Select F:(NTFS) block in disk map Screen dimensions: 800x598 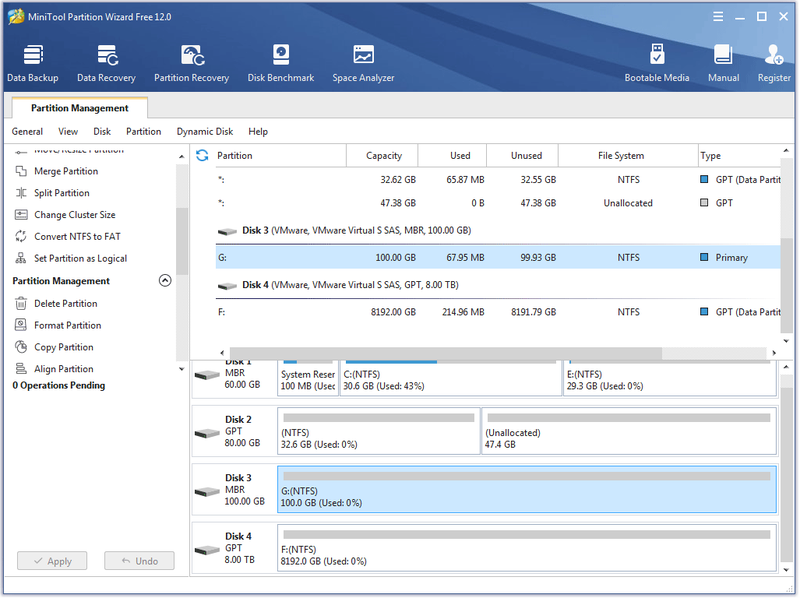click(527, 548)
